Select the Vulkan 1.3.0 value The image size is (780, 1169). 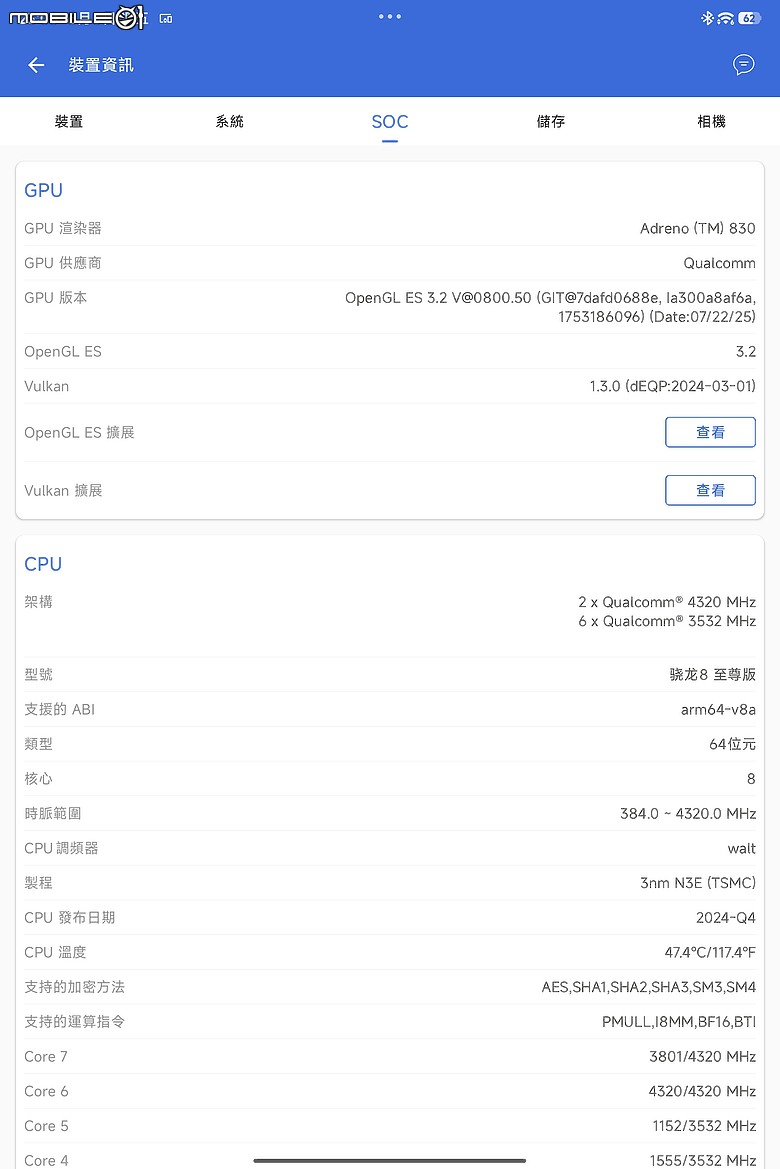(672, 386)
